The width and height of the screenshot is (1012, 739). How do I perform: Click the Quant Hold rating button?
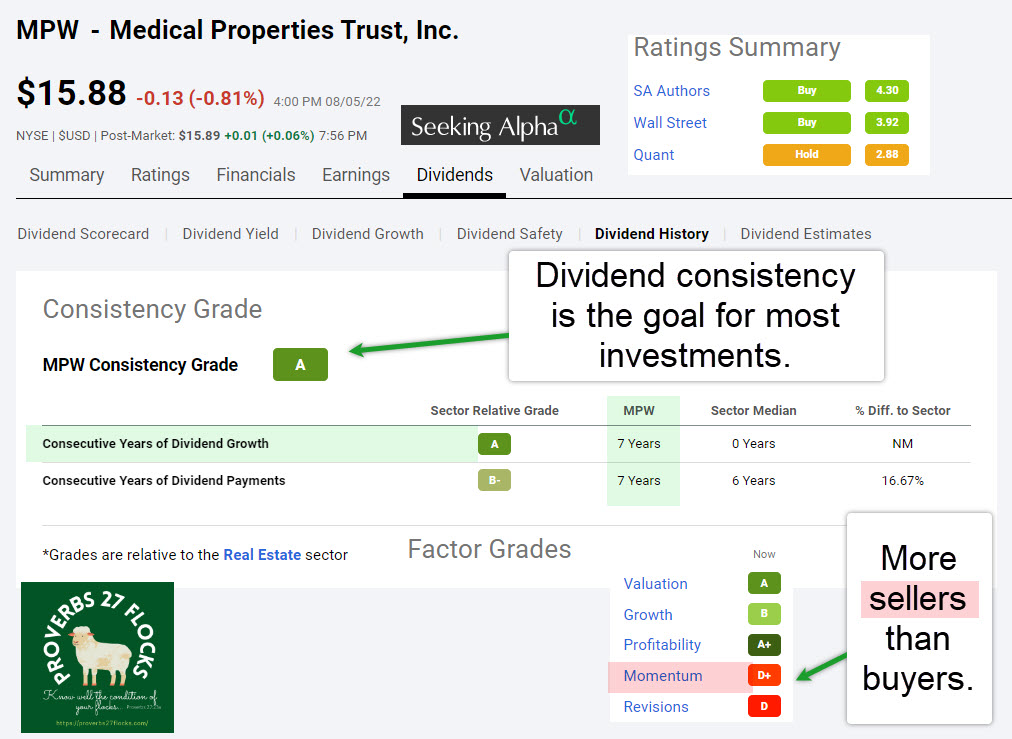click(806, 155)
